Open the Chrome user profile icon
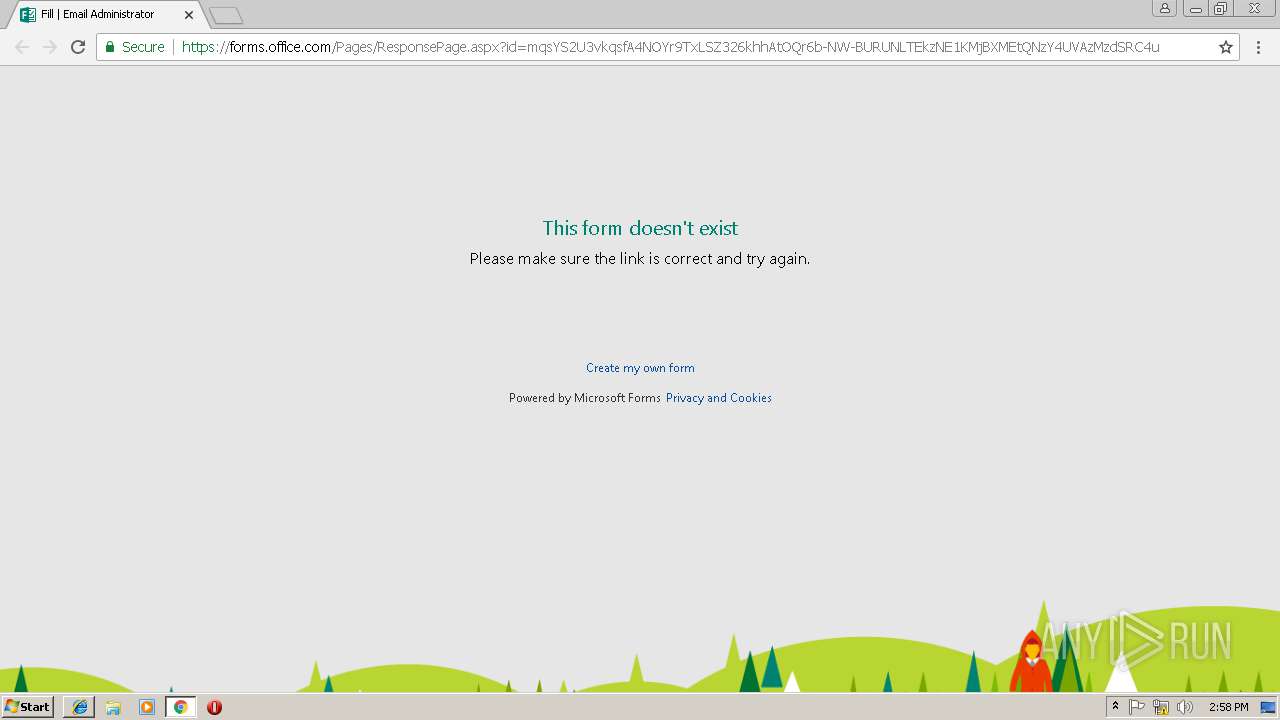Viewport: 1280px width, 720px height. tap(1165, 8)
